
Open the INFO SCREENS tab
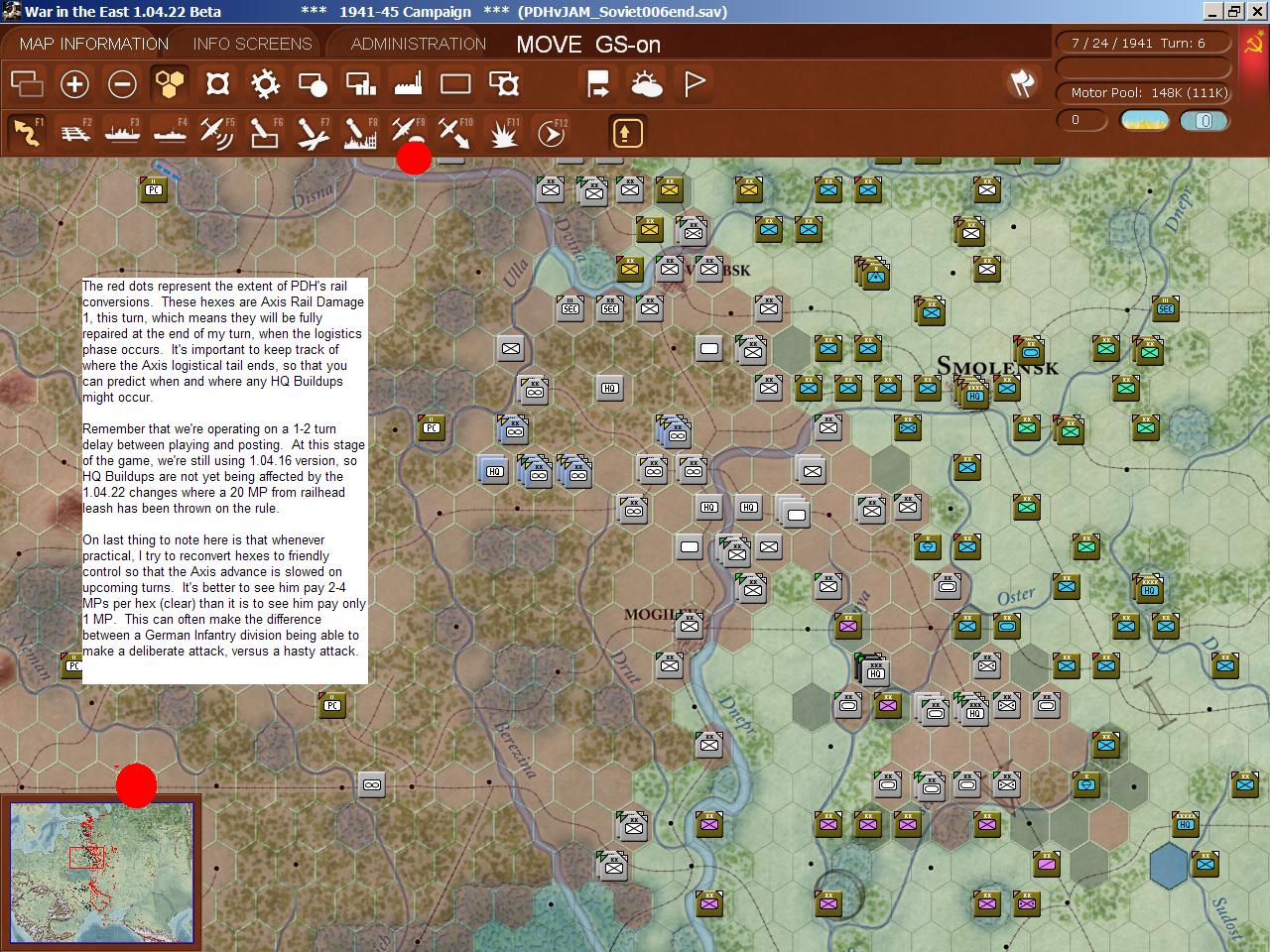tap(252, 44)
